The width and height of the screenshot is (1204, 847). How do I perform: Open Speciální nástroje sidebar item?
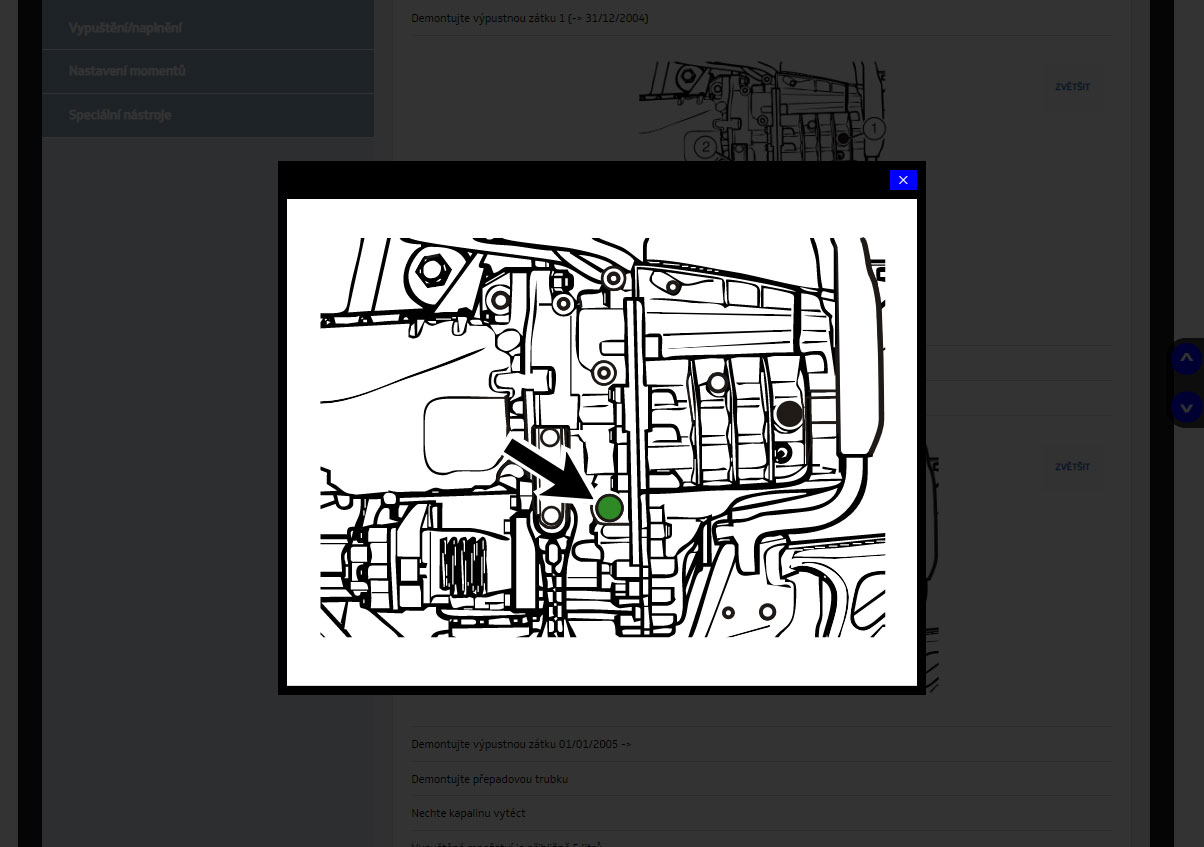pos(208,115)
